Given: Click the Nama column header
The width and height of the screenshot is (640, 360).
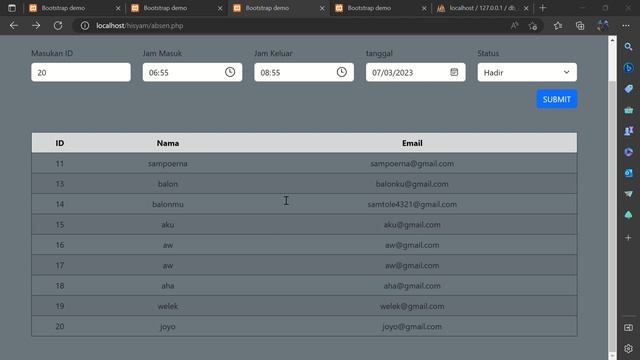Looking at the screenshot, I should (168, 143).
